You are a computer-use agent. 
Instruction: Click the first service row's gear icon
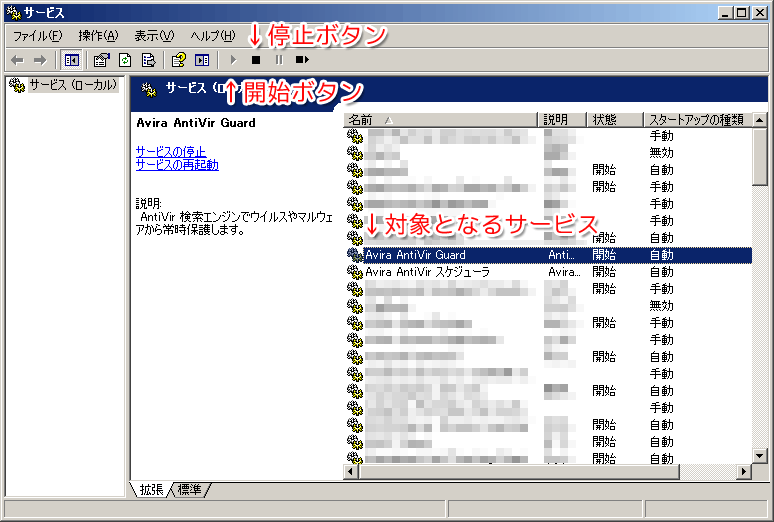[355, 136]
